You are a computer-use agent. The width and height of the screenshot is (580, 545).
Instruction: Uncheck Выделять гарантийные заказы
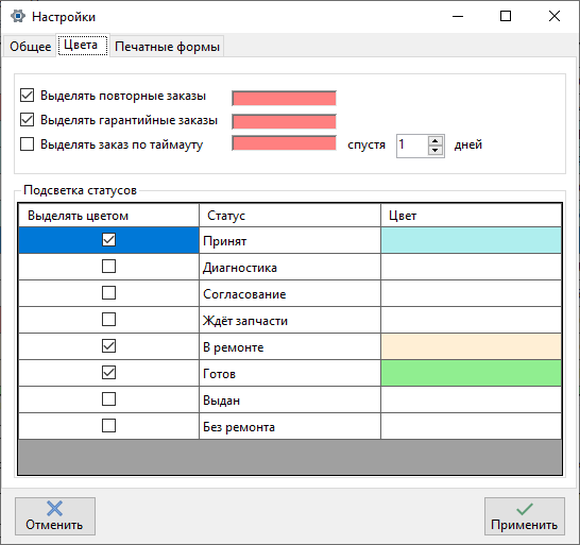click(x=27, y=120)
